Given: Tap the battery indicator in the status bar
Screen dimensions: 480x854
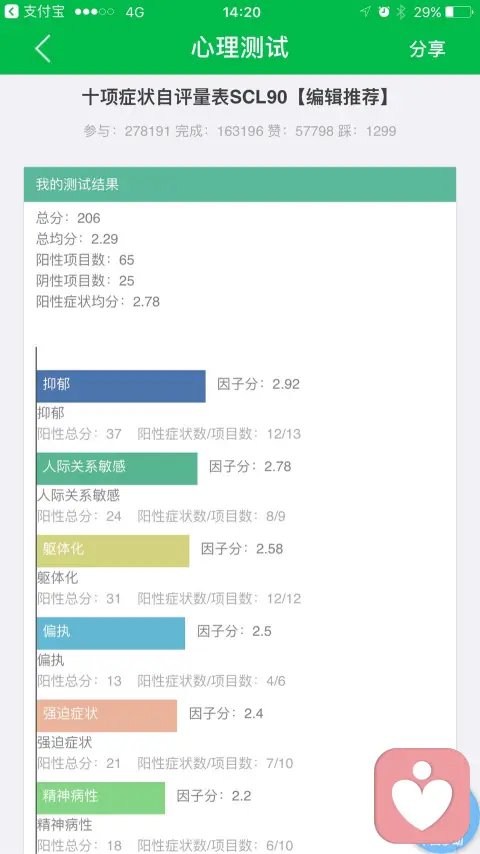Looking at the screenshot, I should pyautogui.click(x=458, y=11).
